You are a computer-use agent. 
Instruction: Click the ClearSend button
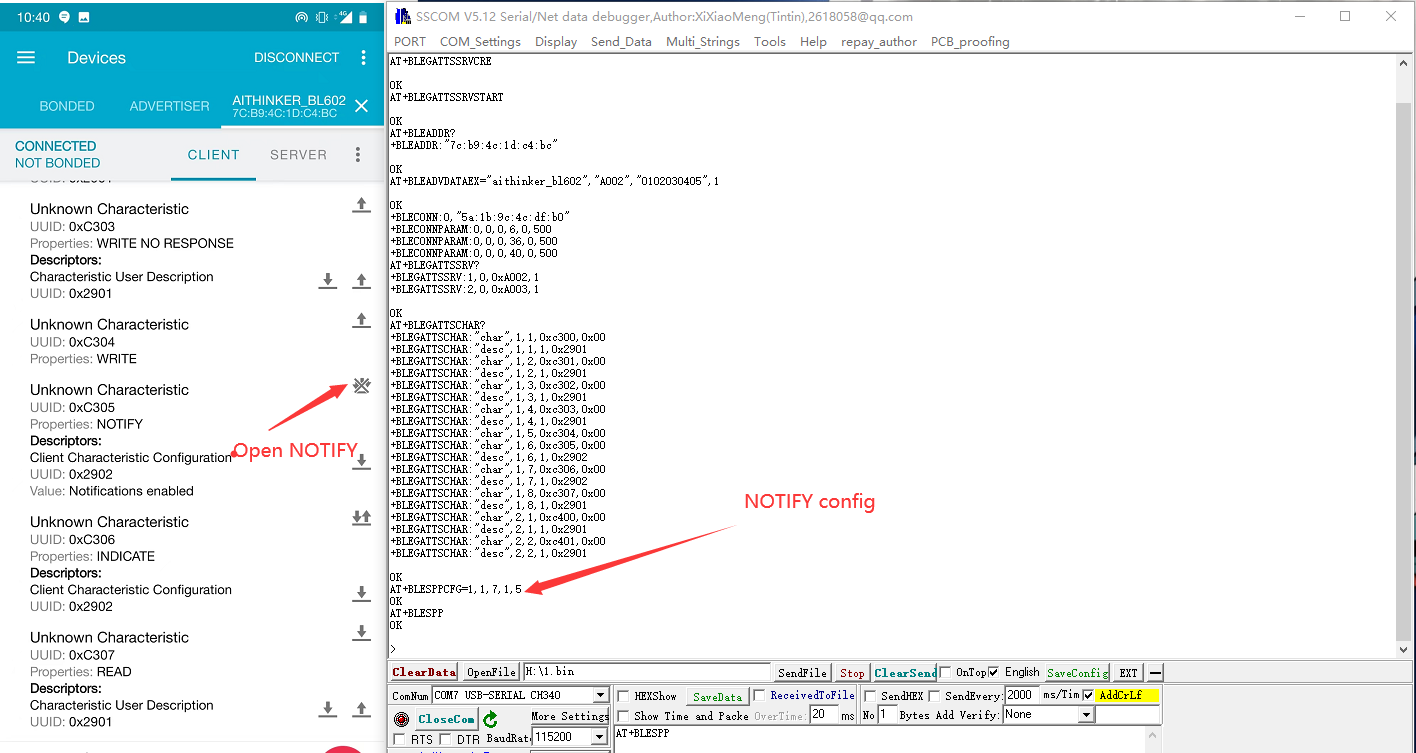pos(906,673)
